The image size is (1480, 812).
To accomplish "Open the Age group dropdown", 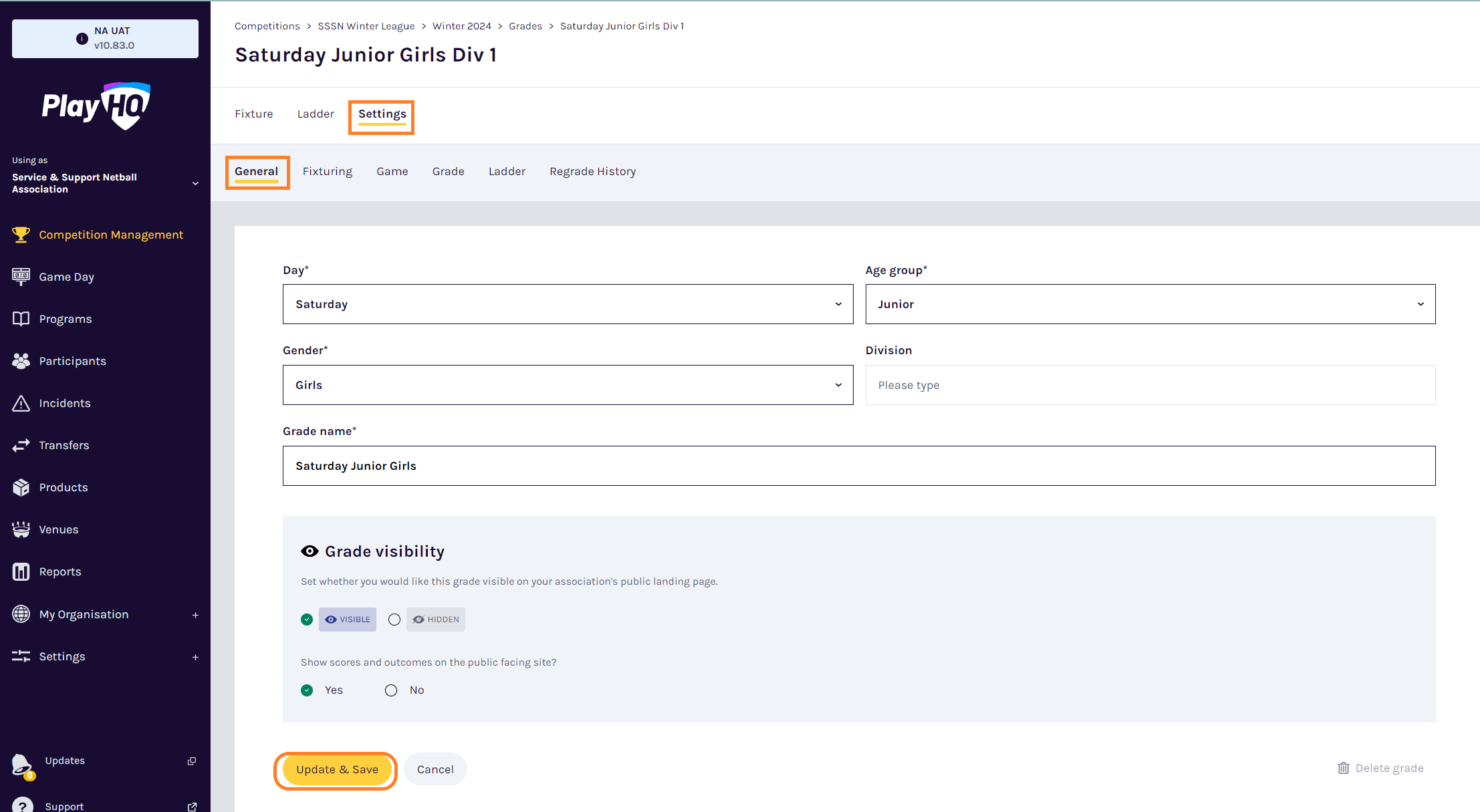I will 1150,304.
